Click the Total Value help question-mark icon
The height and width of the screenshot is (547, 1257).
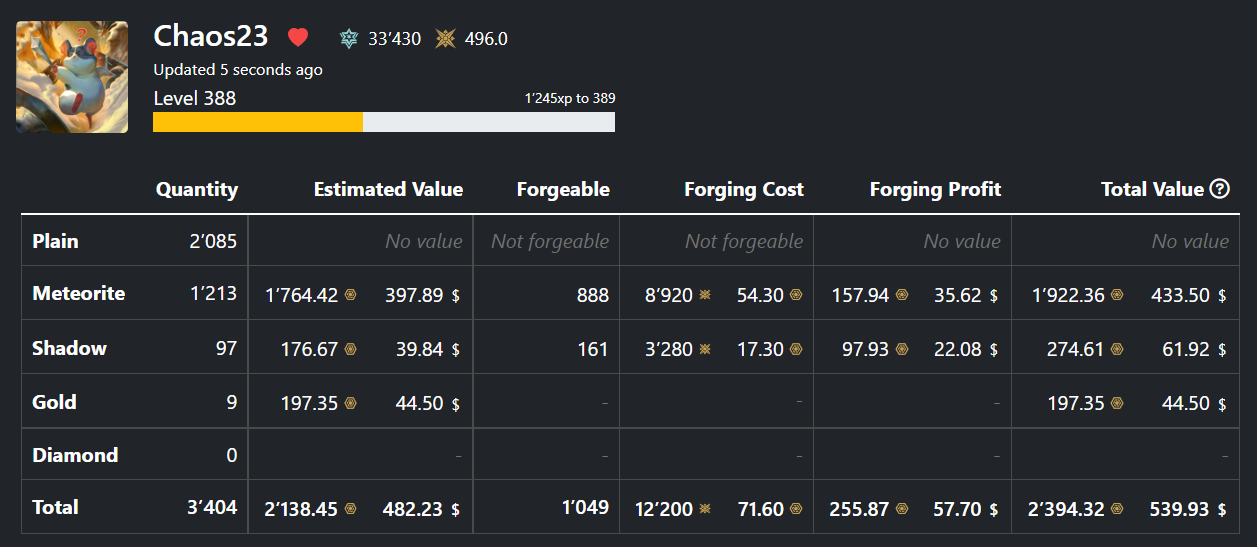pos(1219,189)
